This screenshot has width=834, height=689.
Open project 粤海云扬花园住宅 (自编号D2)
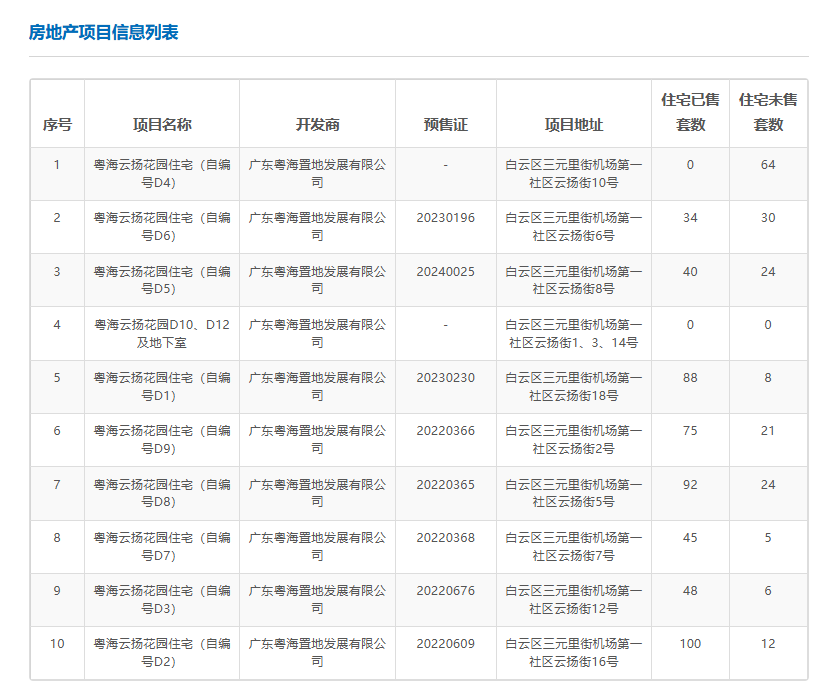click(x=162, y=653)
